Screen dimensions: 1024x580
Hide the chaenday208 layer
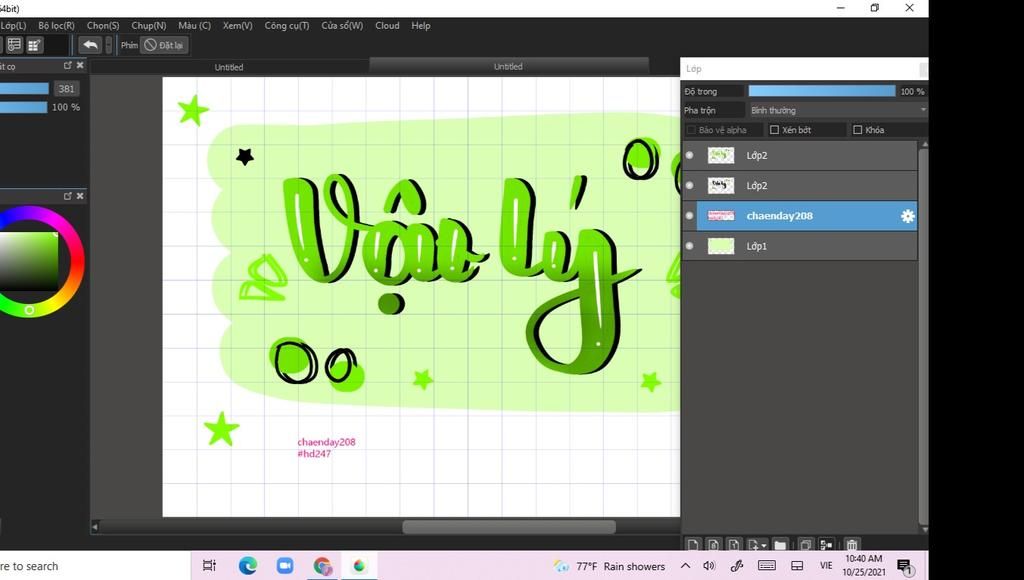click(x=690, y=216)
